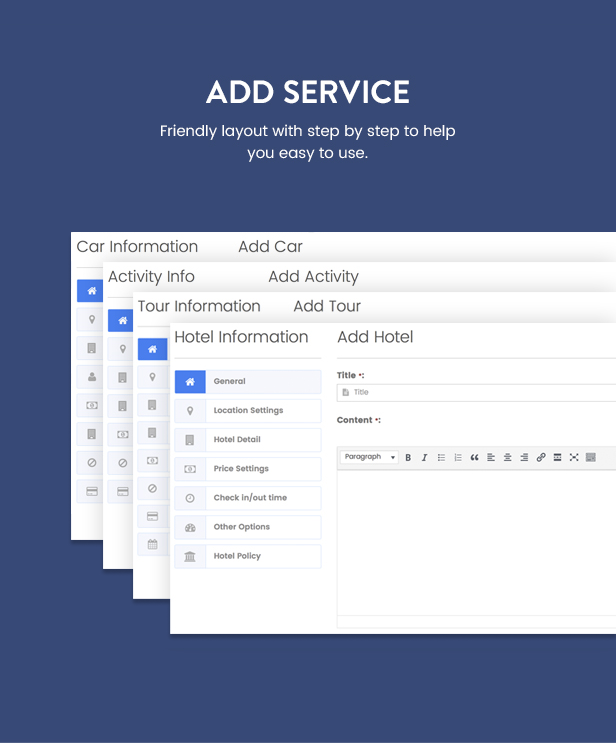616x748 pixels.
Task: Align the text to the right
Action: coord(524,458)
